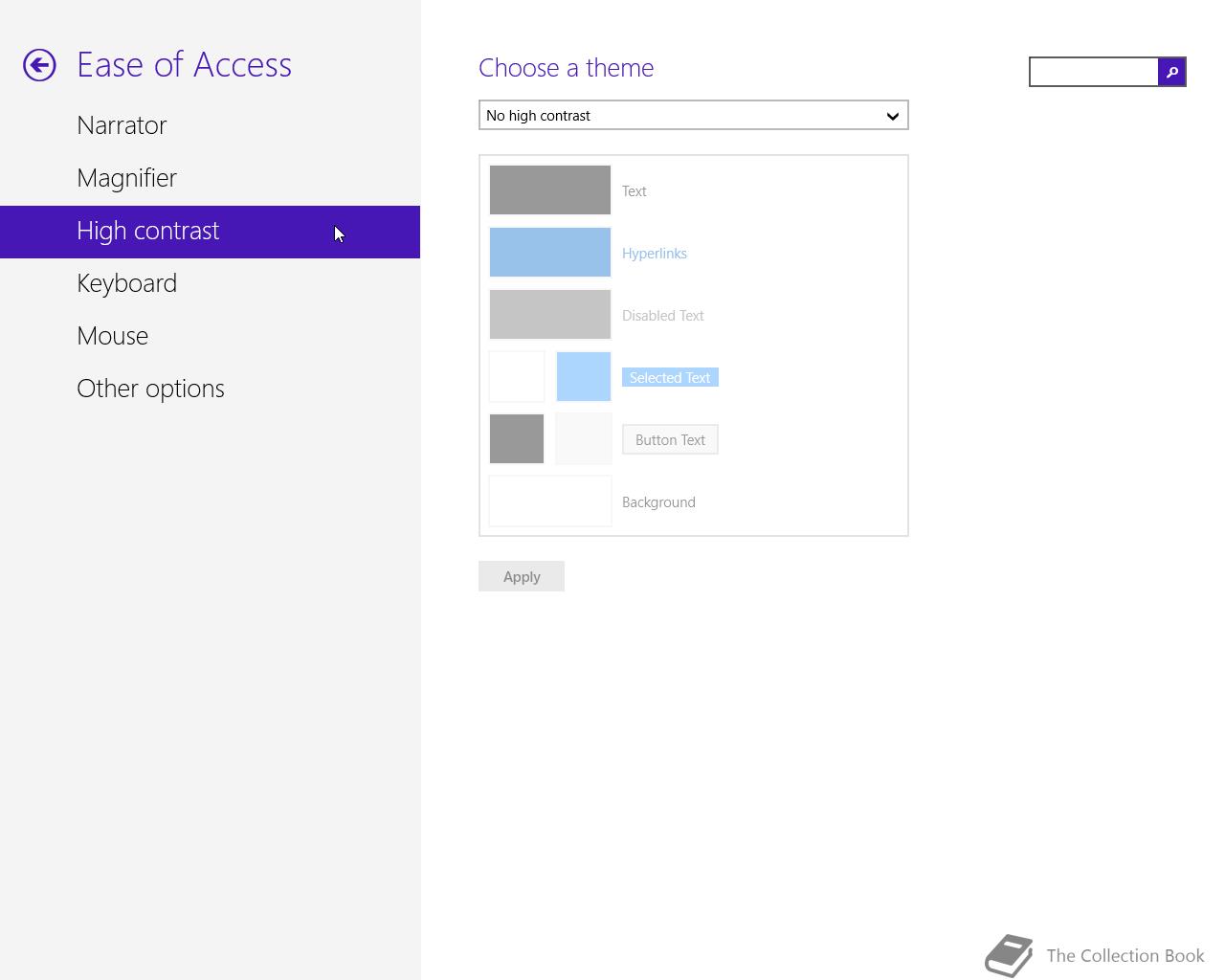Viewport: 1225px width, 980px height.
Task: Click the Ease of Access title
Action: tap(184, 65)
